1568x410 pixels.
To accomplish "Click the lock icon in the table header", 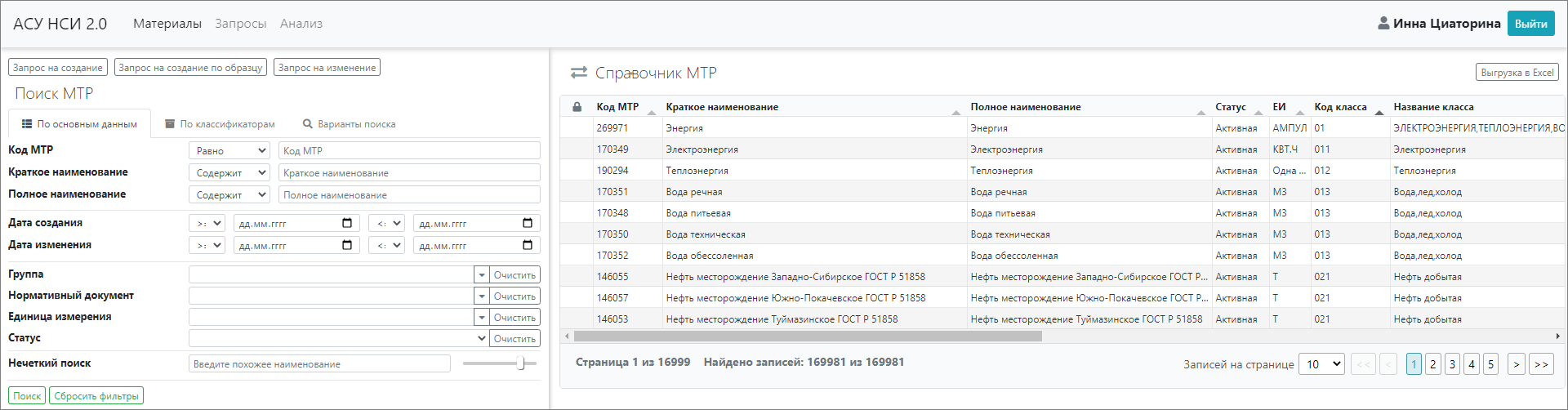I will pyautogui.click(x=577, y=107).
